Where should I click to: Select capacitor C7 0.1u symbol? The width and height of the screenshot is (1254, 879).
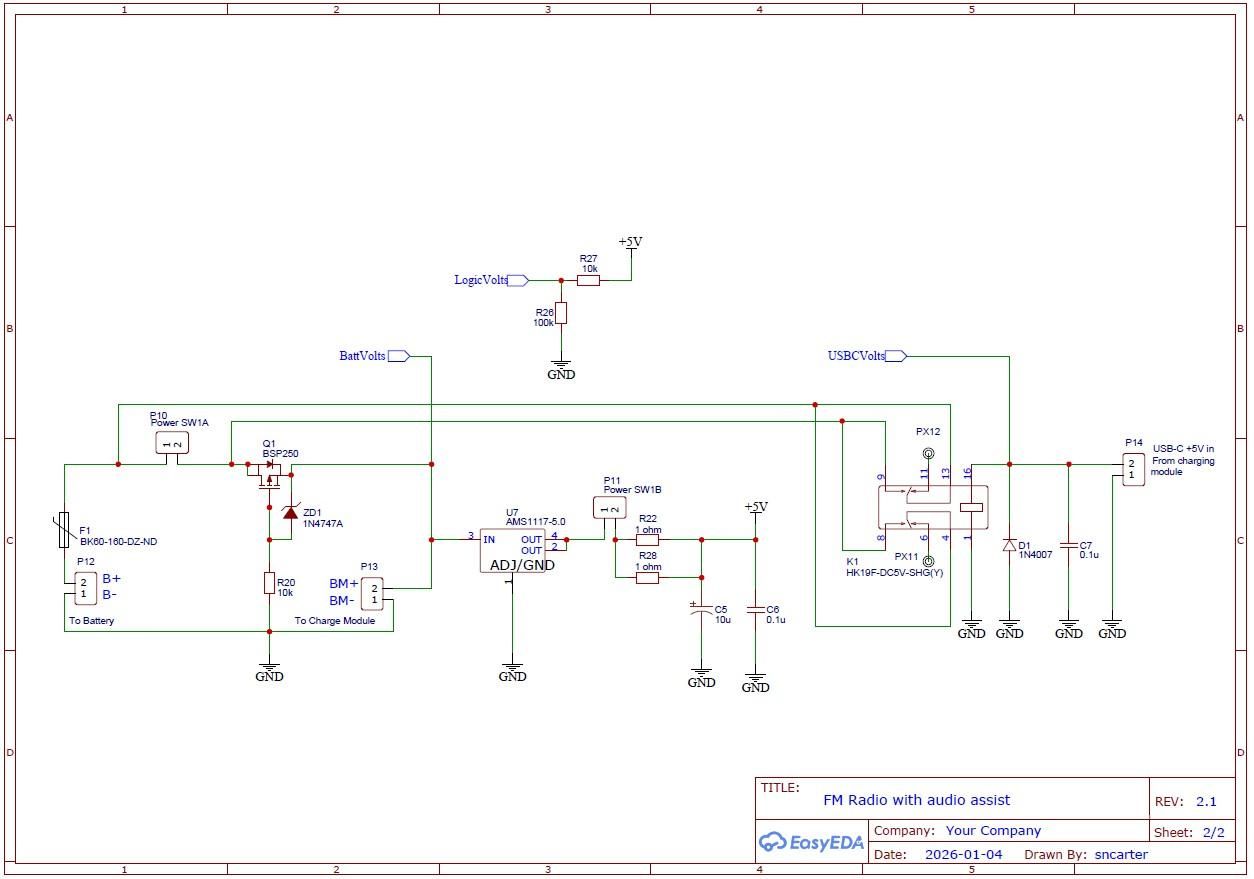1068,546
